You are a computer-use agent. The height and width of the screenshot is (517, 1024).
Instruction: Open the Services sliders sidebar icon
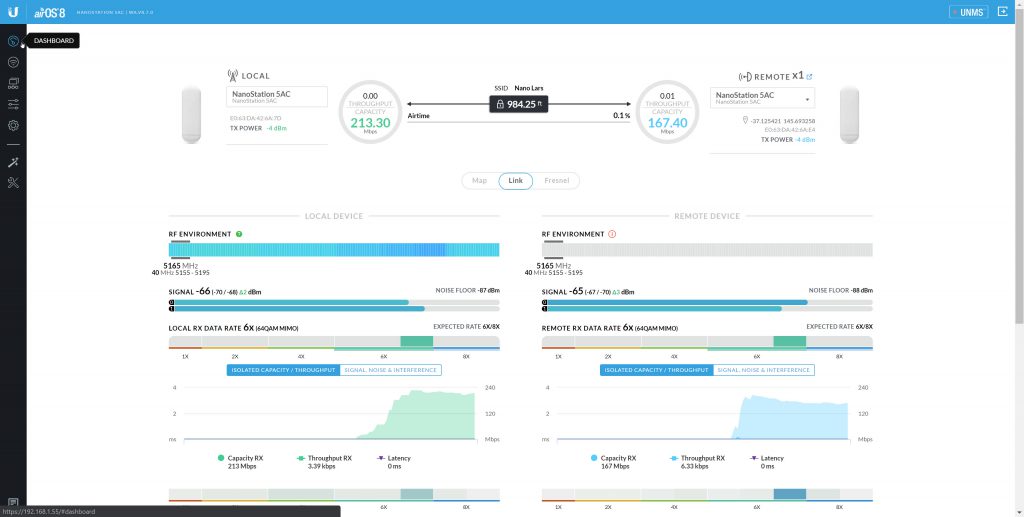coord(13,104)
